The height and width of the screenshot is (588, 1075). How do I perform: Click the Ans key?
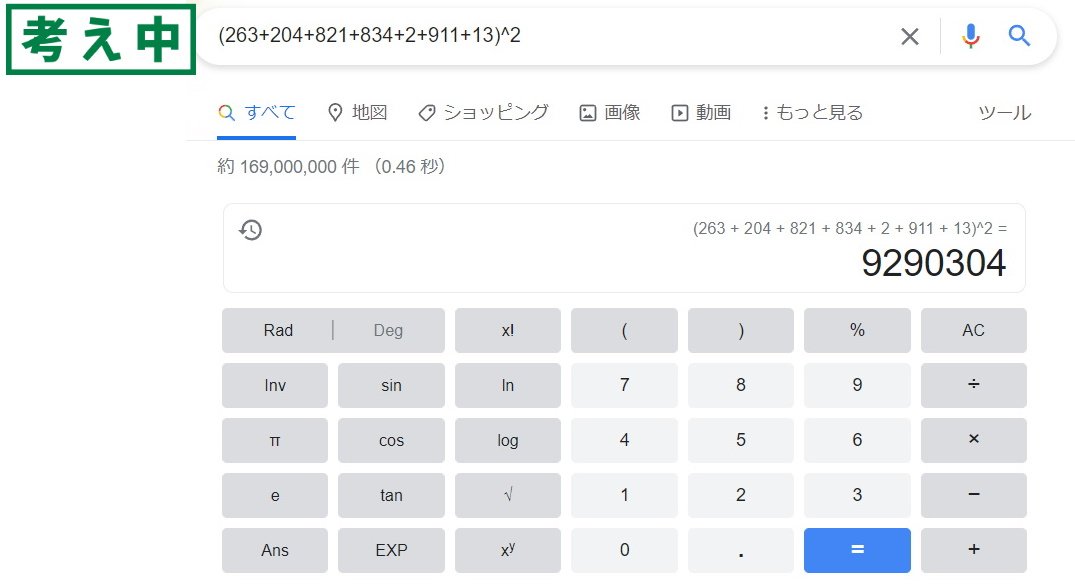point(275,550)
